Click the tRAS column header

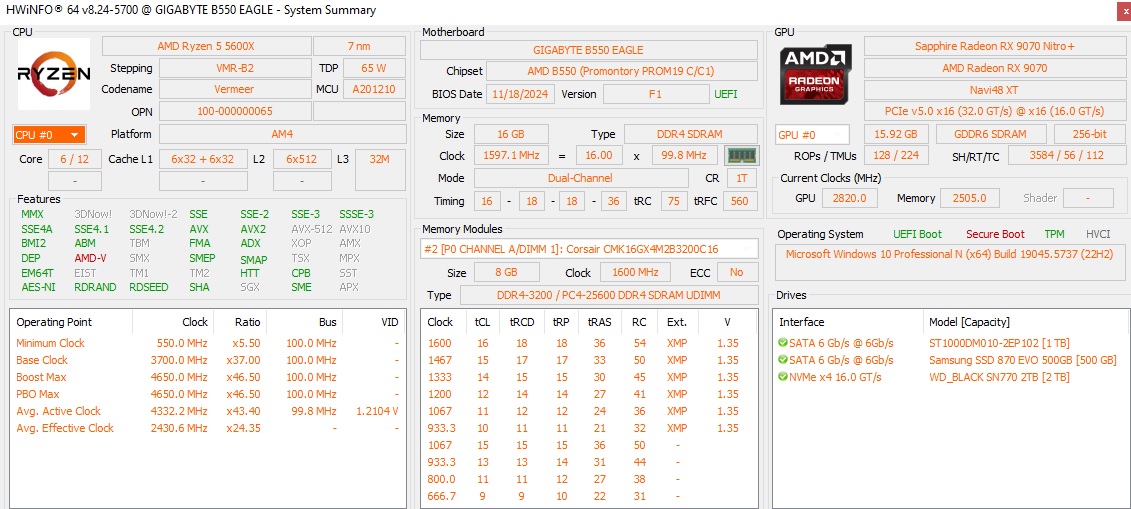coord(599,322)
